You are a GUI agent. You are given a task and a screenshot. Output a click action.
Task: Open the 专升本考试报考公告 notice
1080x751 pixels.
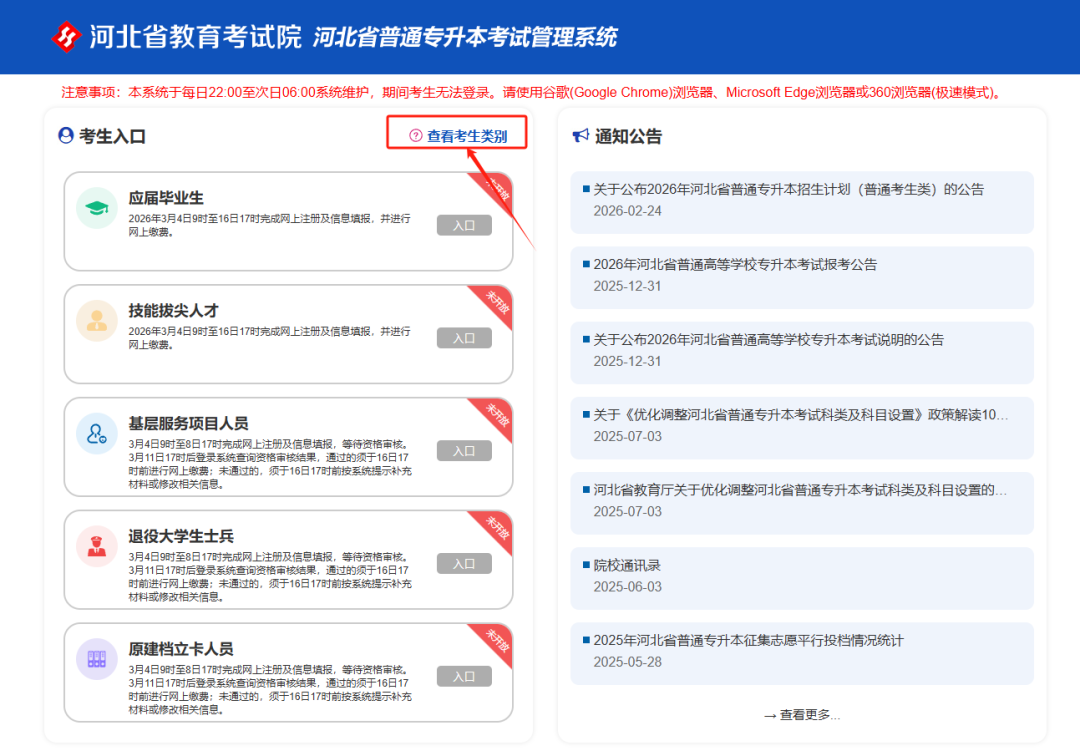point(735,264)
